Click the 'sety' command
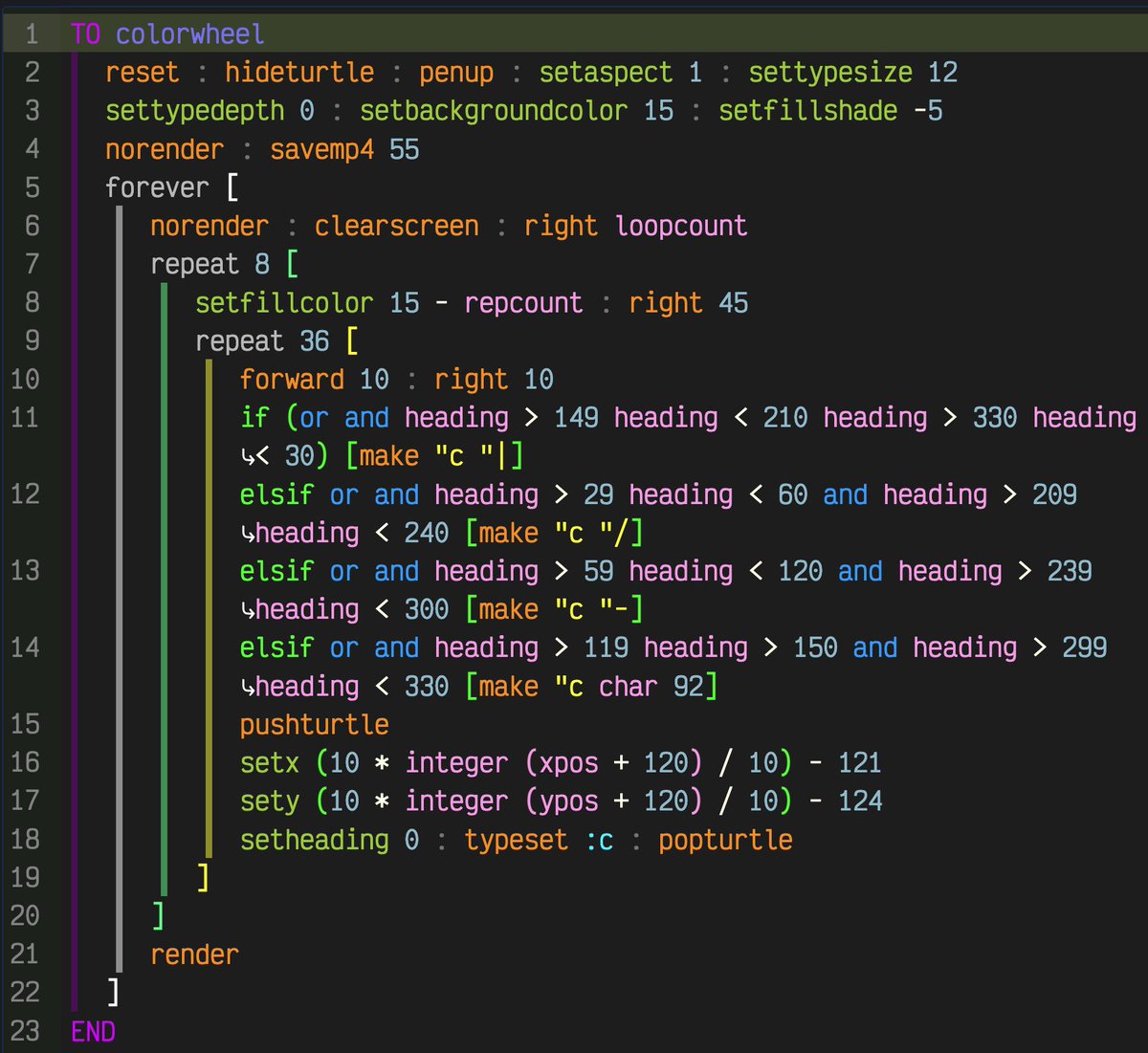Viewport: 1148px width, 1053px height. (x=270, y=801)
